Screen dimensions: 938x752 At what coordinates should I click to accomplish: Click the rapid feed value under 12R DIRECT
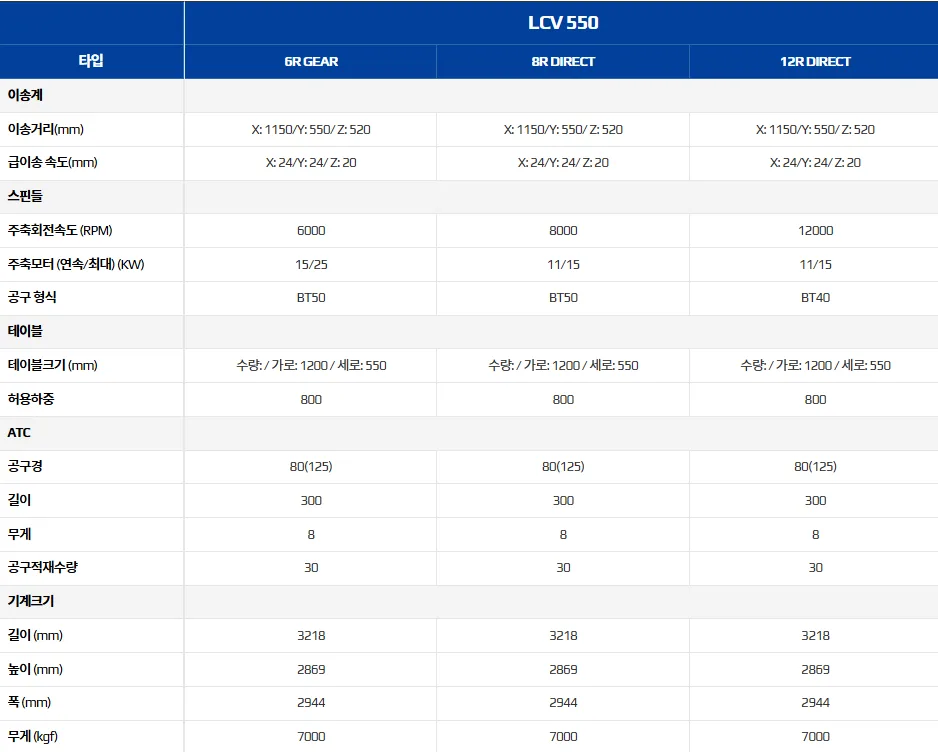point(815,163)
